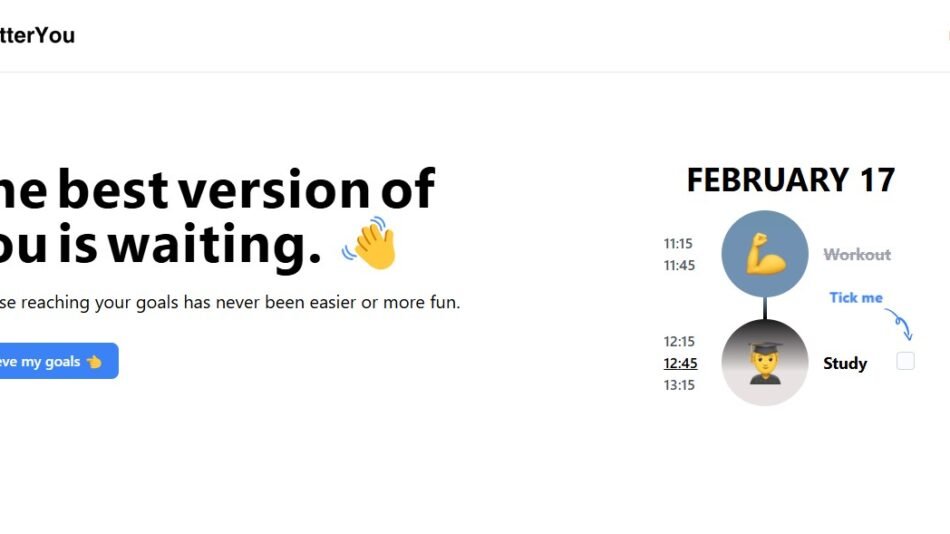Screen dimensions: 950x534
Task: Click the Tick me hint text
Action: (856, 297)
